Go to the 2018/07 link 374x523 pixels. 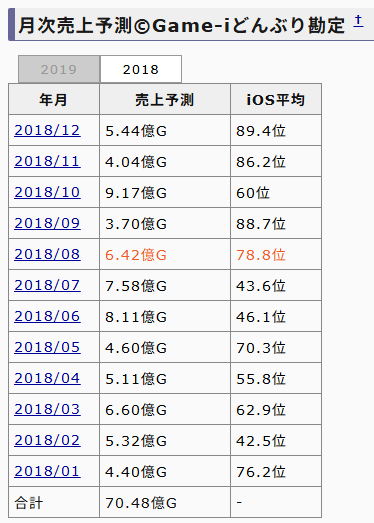click(x=47, y=285)
